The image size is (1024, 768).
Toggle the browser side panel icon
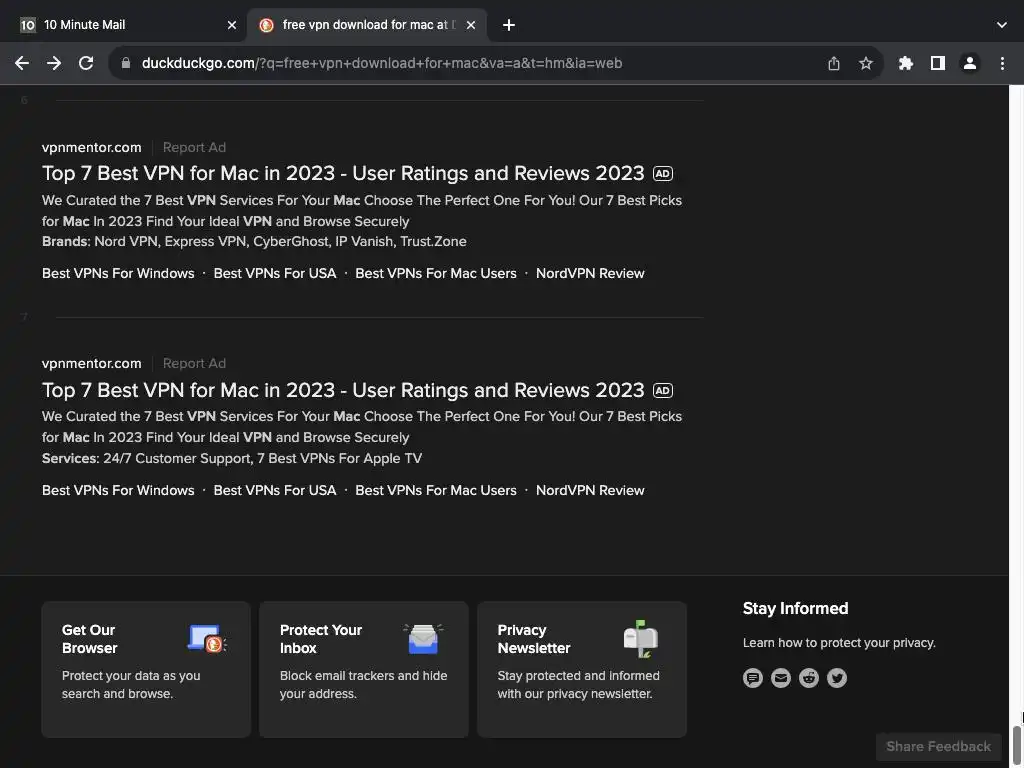point(938,63)
